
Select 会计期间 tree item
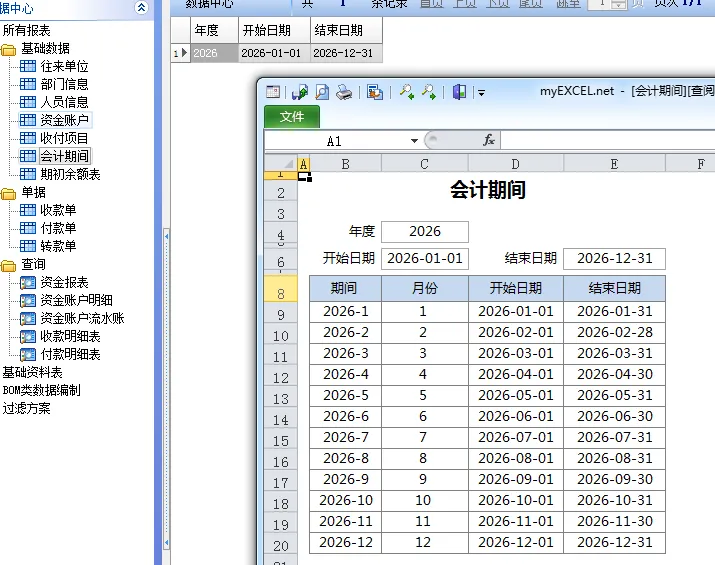(x=64, y=156)
